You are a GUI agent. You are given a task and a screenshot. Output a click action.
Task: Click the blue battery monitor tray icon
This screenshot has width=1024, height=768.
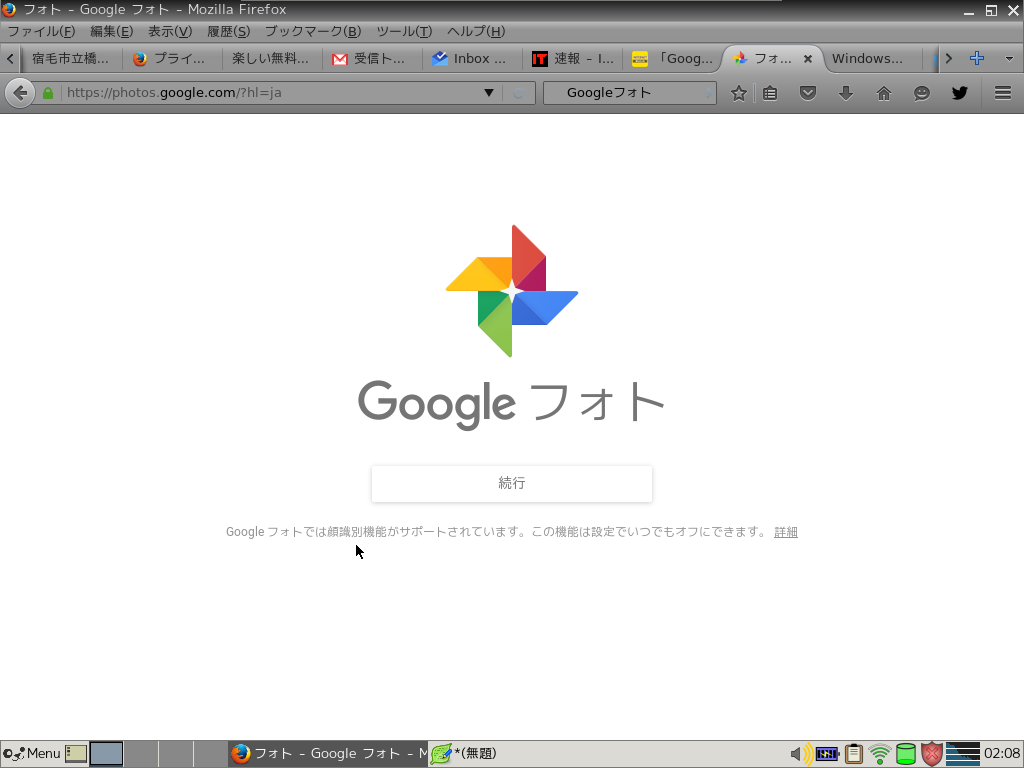click(x=827, y=754)
